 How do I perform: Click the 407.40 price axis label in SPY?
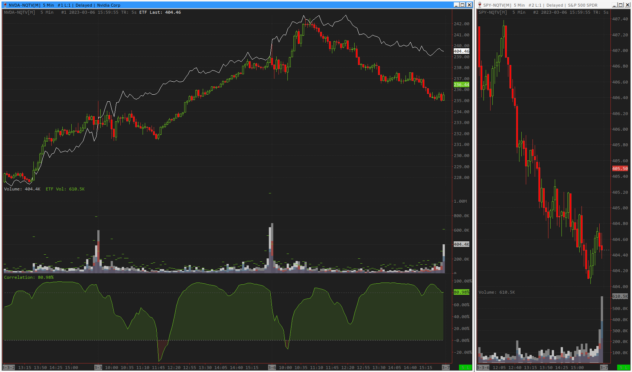click(x=621, y=19)
